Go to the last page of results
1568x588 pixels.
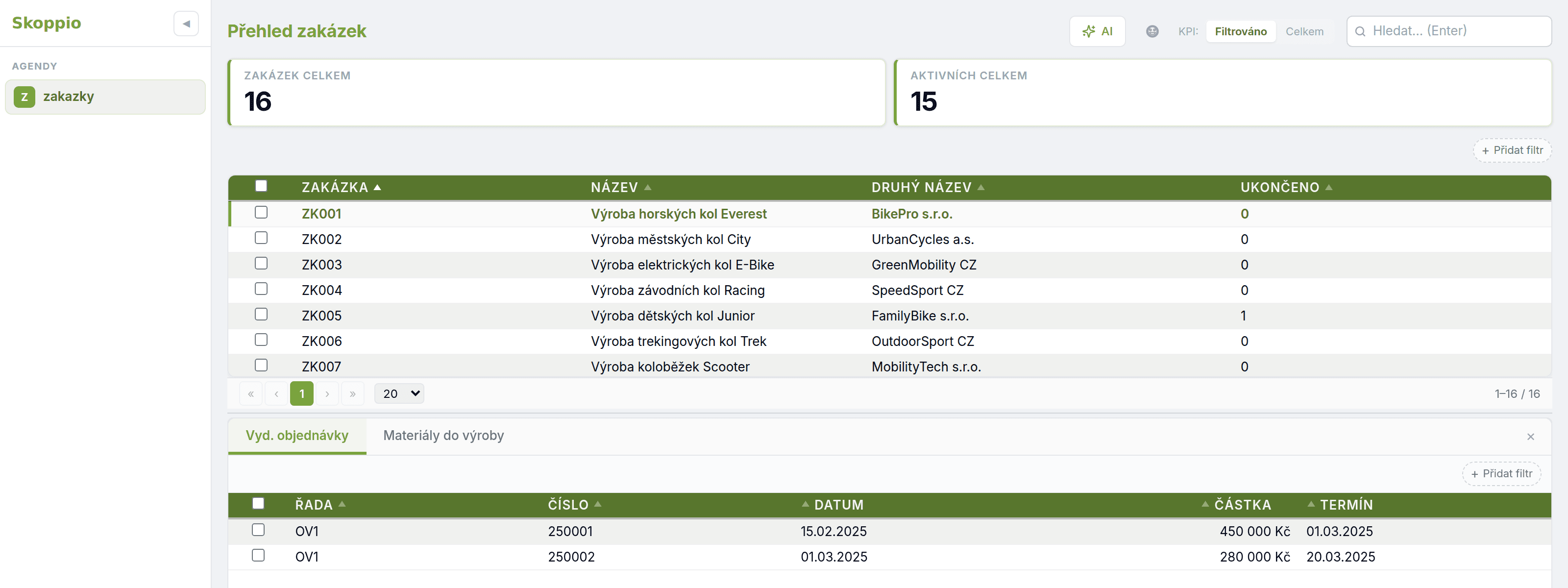pyautogui.click(x=352, y=394)
